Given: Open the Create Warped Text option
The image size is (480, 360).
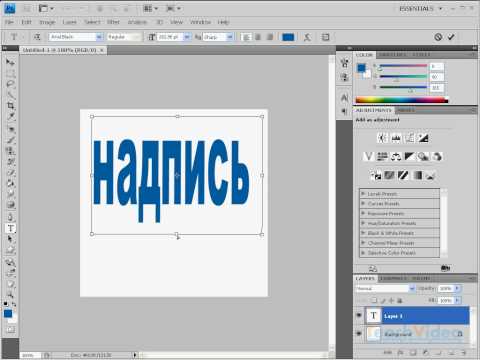Looking at the screenshot, I should tap(307, 37).
